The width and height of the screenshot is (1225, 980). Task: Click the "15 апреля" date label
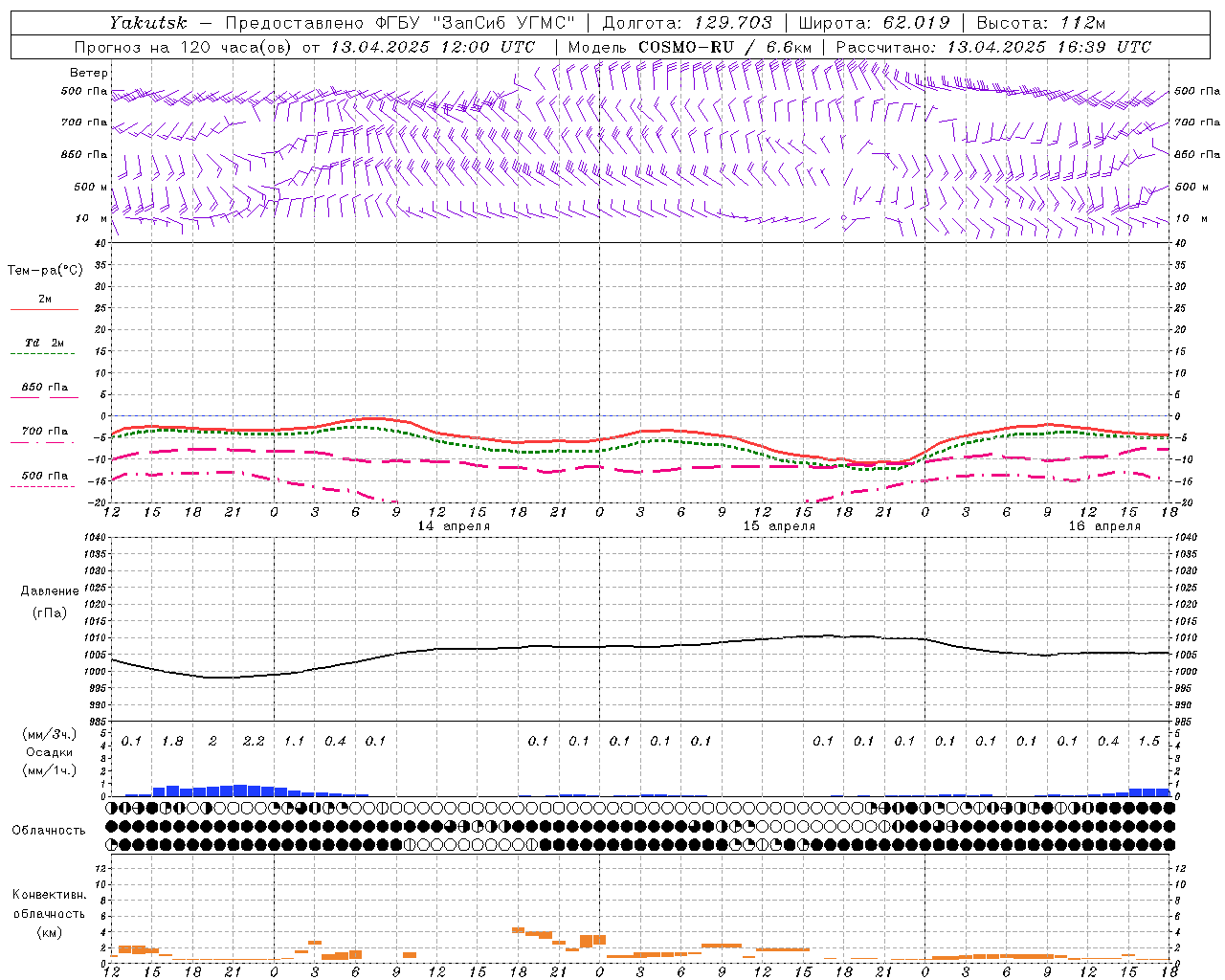[778, 526]
